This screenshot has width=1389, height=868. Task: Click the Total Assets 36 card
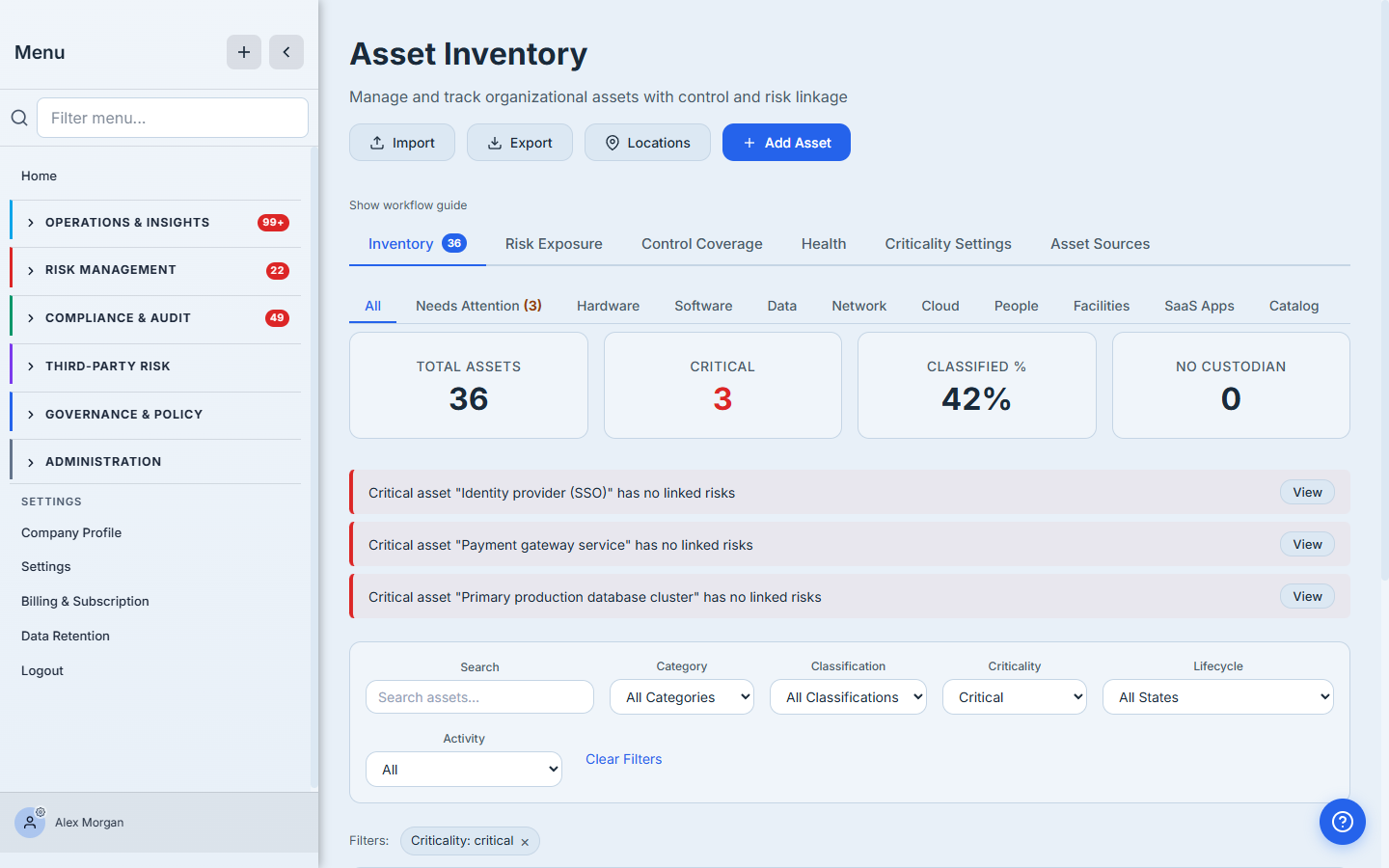(x=469, y=386)
